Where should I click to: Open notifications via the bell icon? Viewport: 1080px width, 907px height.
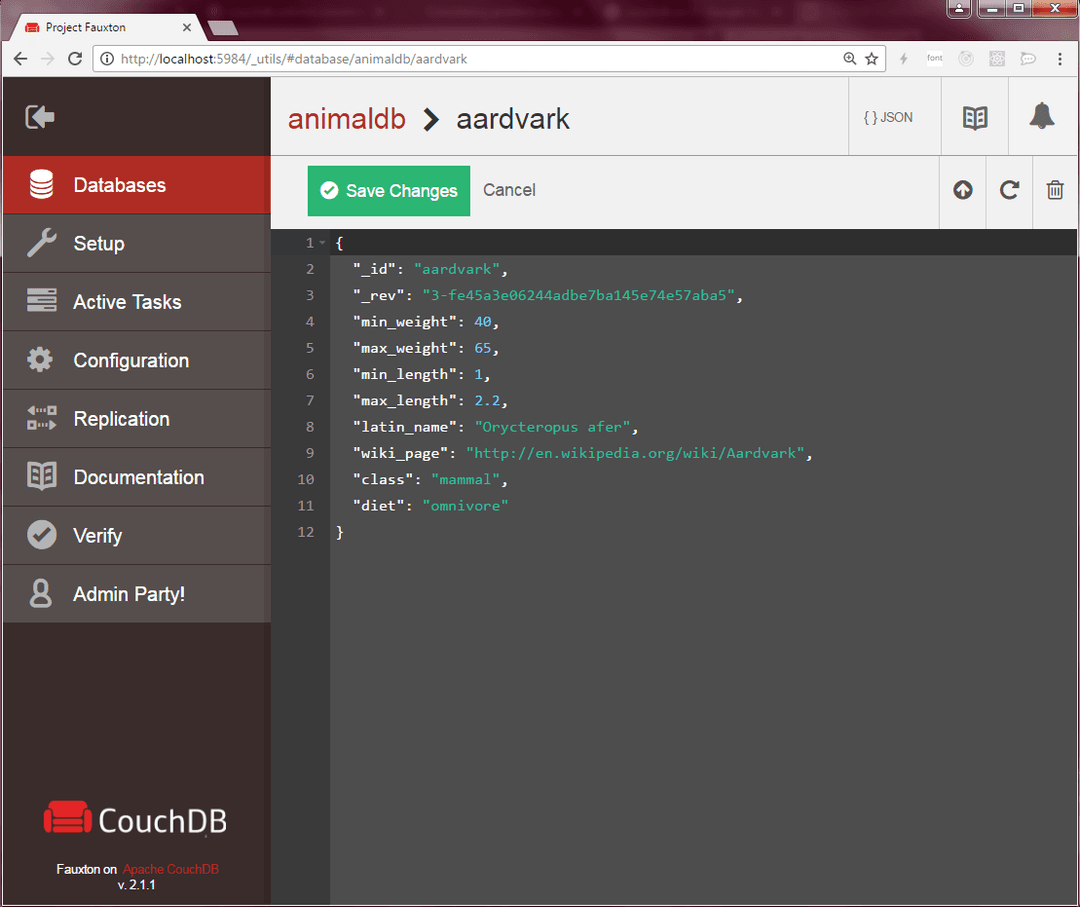tap(1042, 116)
